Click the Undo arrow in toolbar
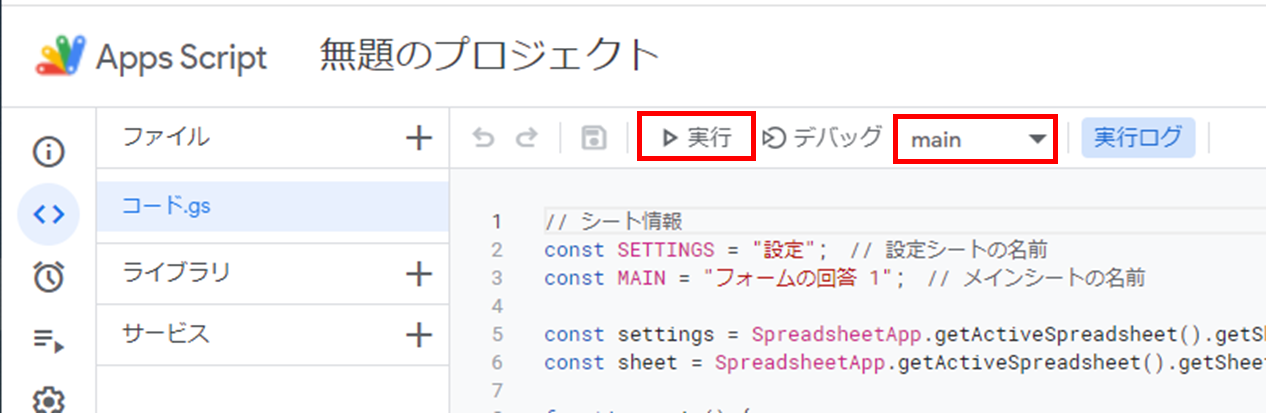Image resolution: width=1266 pixels, height=413 pixels. (x=484, y=138)
